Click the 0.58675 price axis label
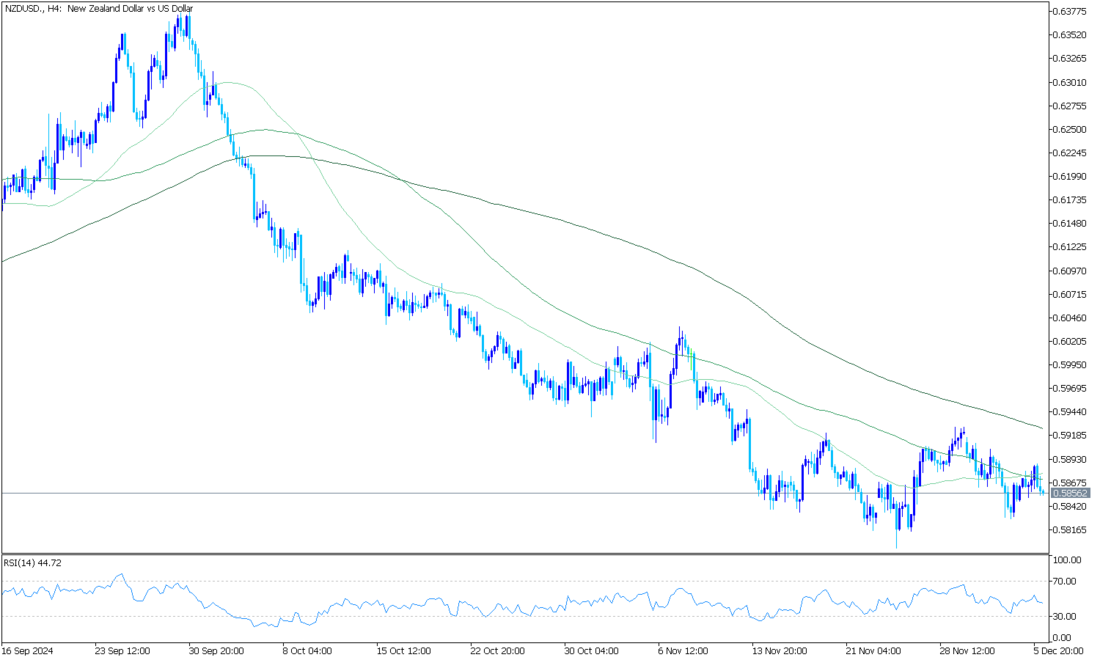The width and height of the screenshot is (1100, 660). (1071, 483)
